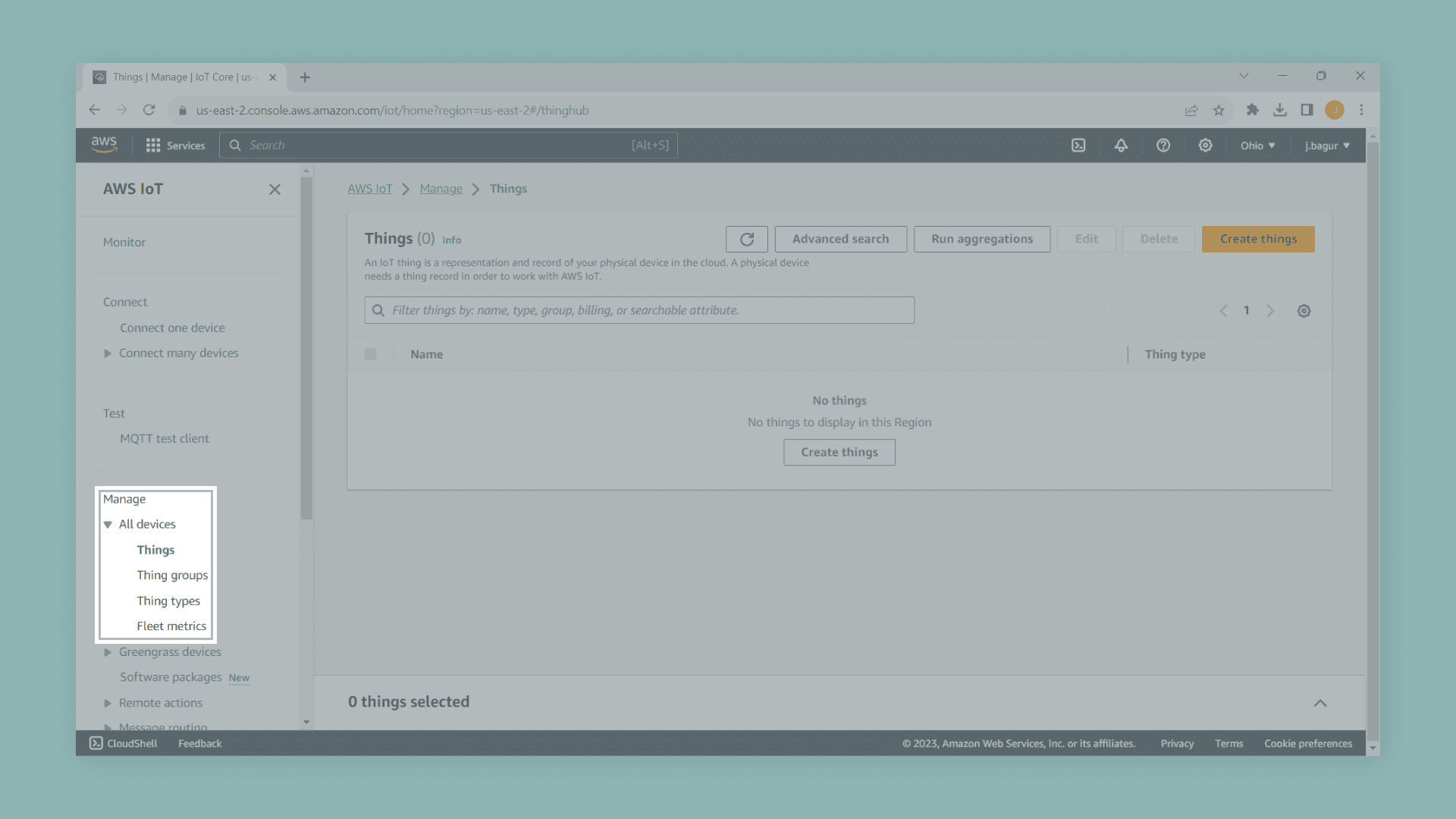1456x819 pixels.
Task: Go to the next table page
Action: click(1270, 311)
